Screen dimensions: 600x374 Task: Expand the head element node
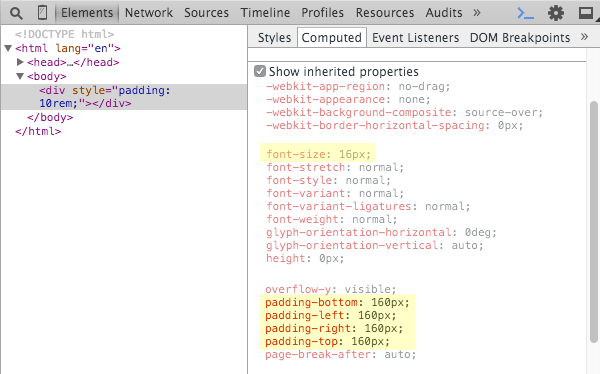(20, 62)
